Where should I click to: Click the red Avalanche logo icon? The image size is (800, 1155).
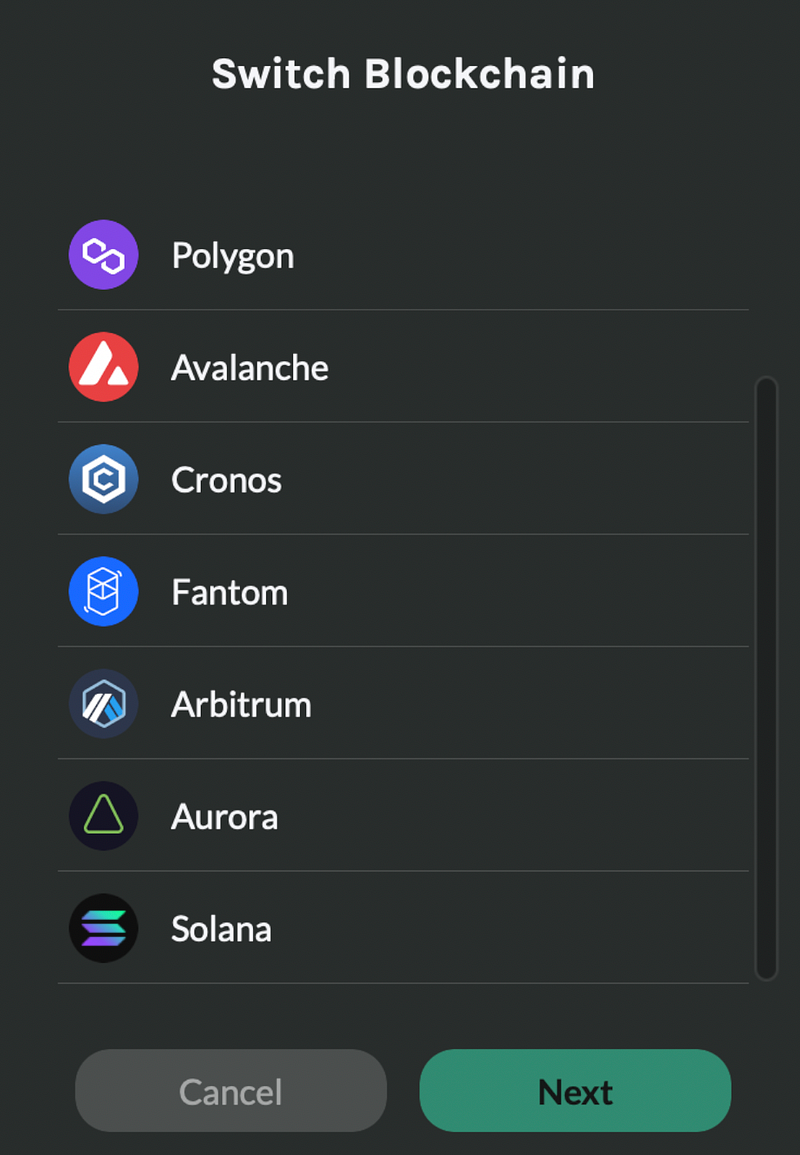pos(103,367)
